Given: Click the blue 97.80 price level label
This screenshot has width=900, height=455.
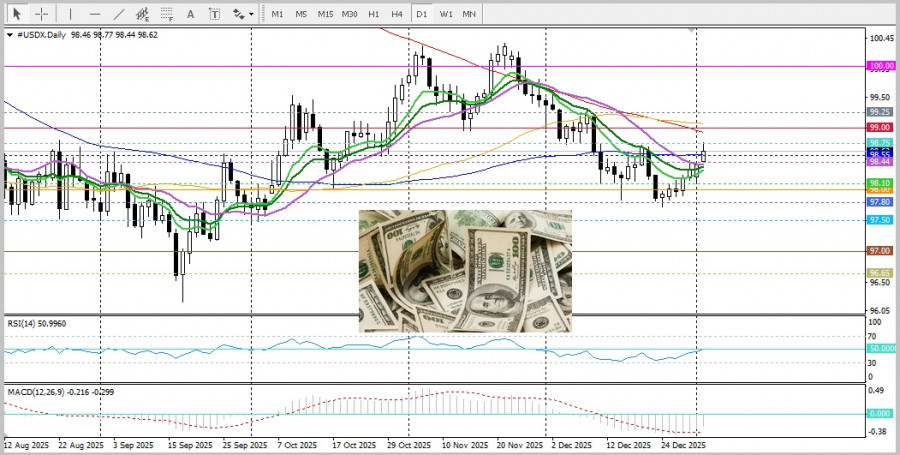Looking at the screenshot, I should point(880,203).
